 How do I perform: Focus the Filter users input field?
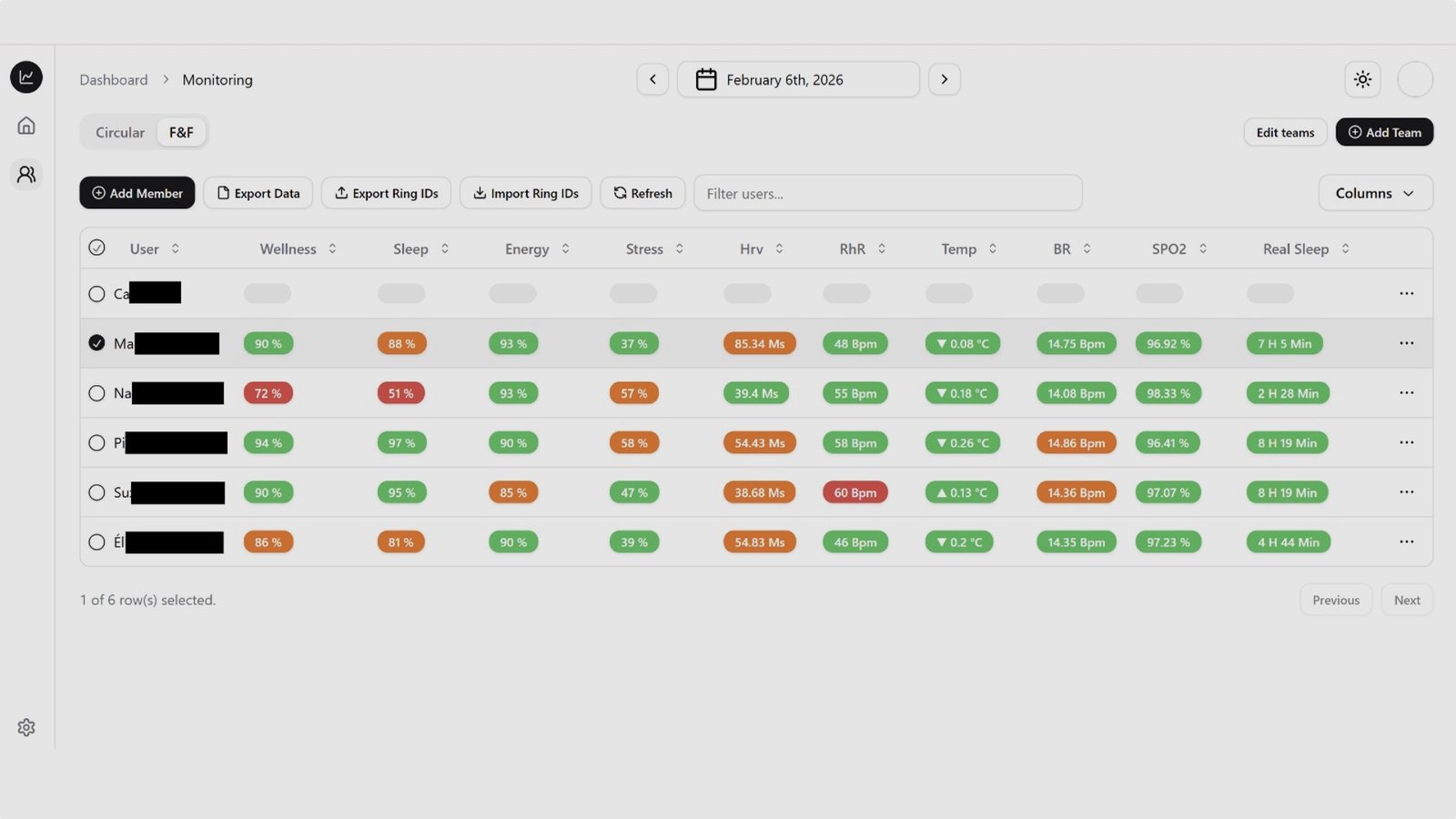[887, 193]
